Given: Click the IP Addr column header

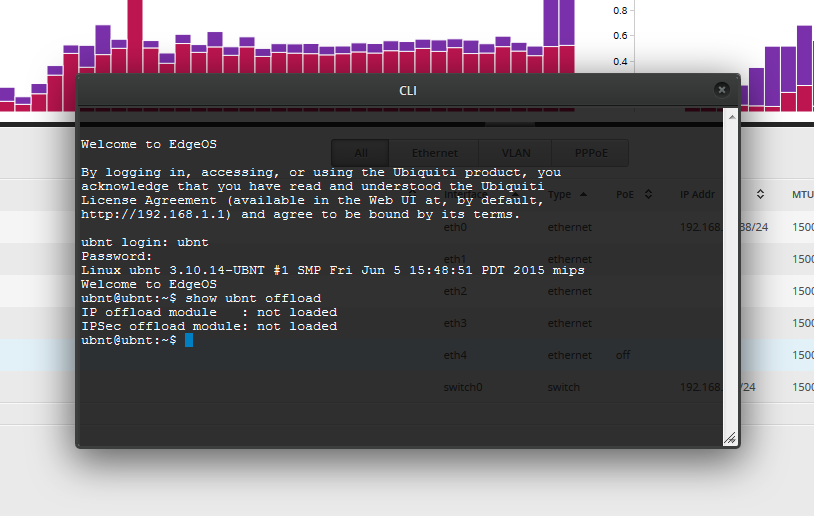Looking at the screenshot, I should point(697,194).
